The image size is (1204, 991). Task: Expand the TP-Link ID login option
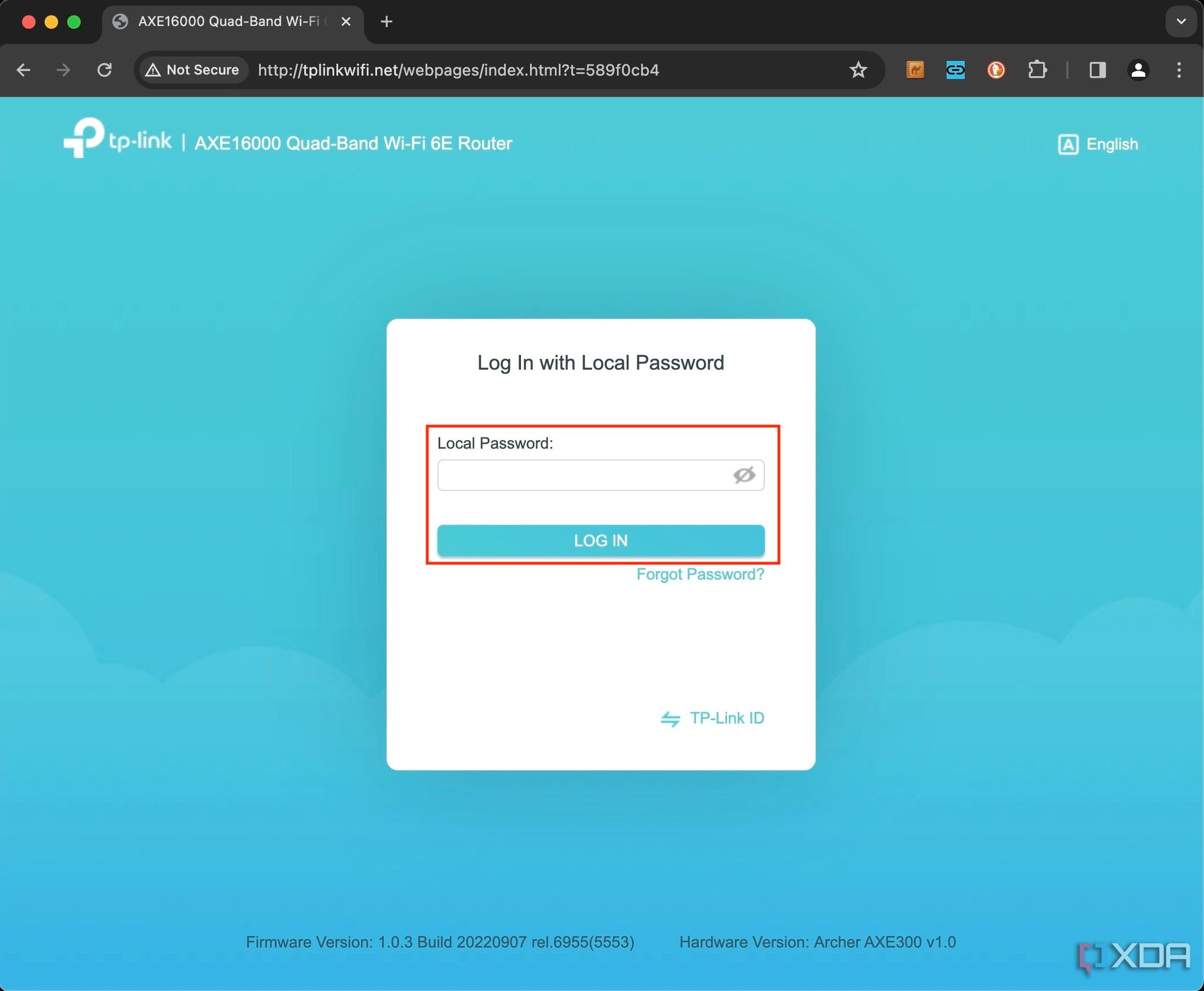pyautogui.click(x=714, y=718)
